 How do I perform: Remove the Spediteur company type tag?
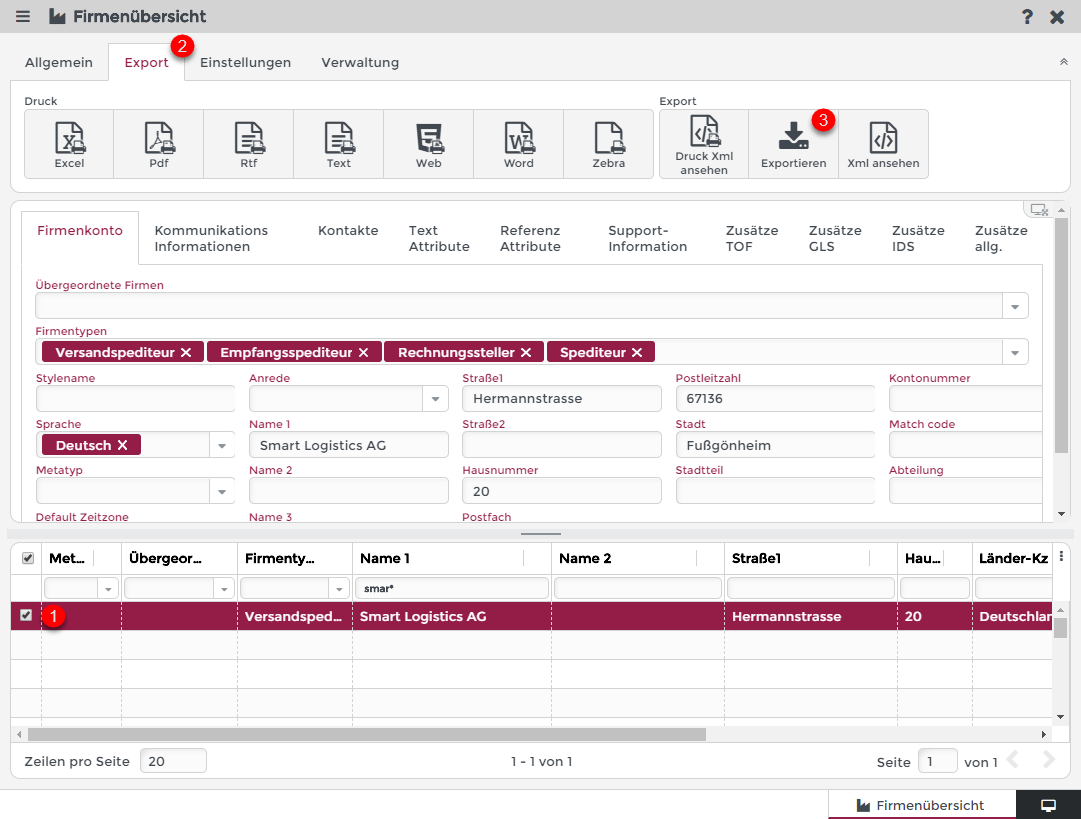[636, 352]
